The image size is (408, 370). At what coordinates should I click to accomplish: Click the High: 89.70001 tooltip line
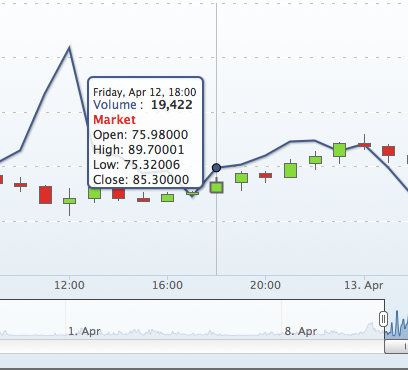pyautogui.click(x=139, y=150)
